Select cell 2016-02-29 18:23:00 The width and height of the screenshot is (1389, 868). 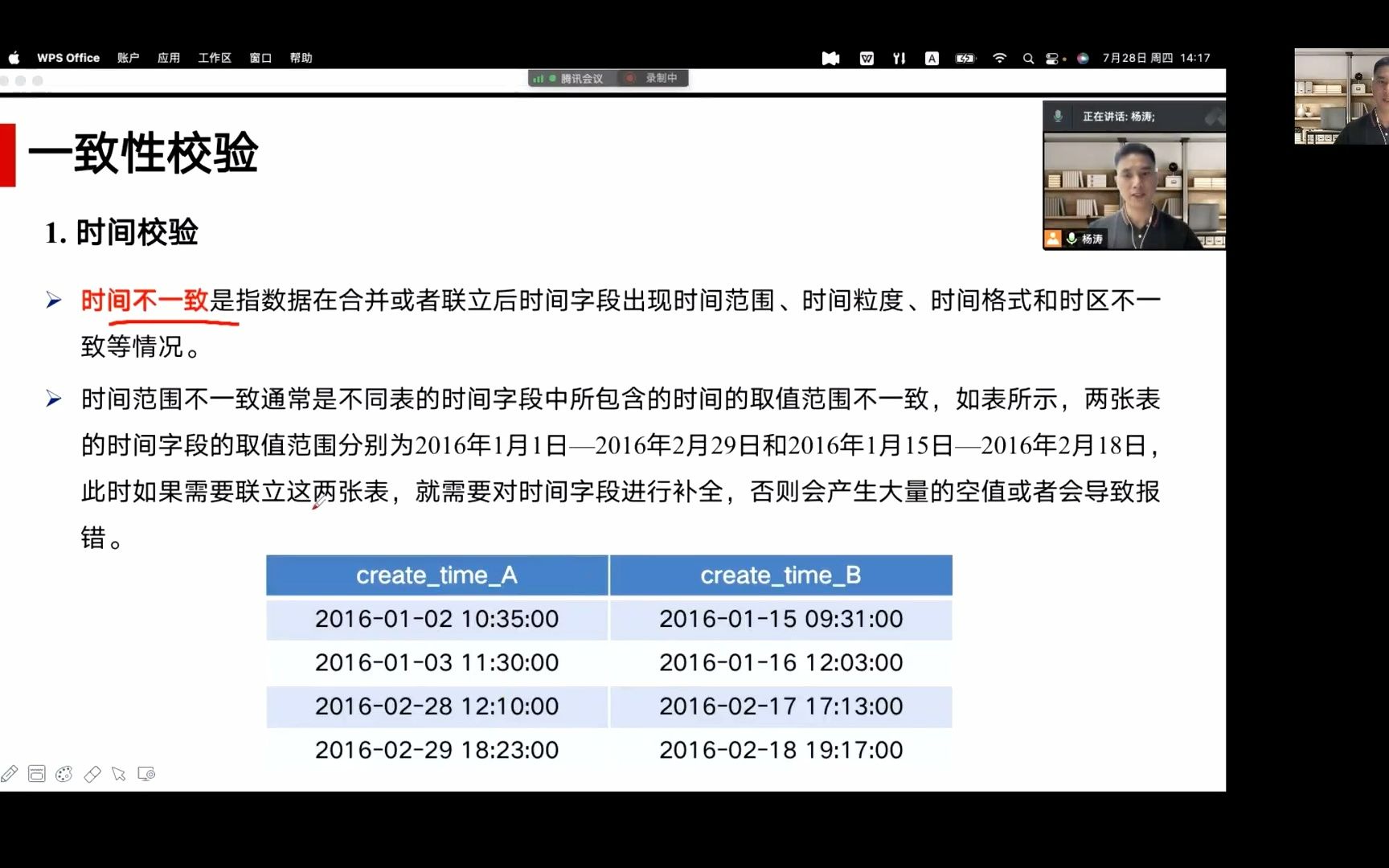[436, 750]
